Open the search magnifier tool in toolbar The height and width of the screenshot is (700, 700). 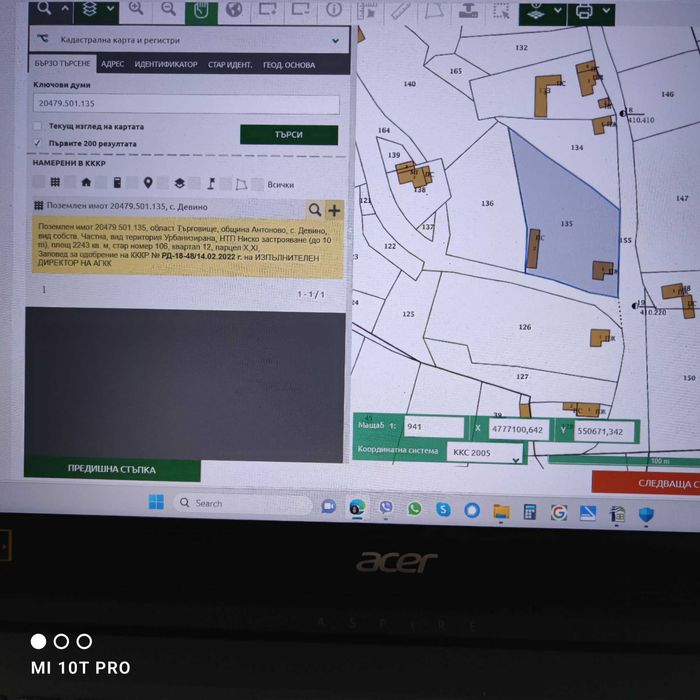pos(44,9)
